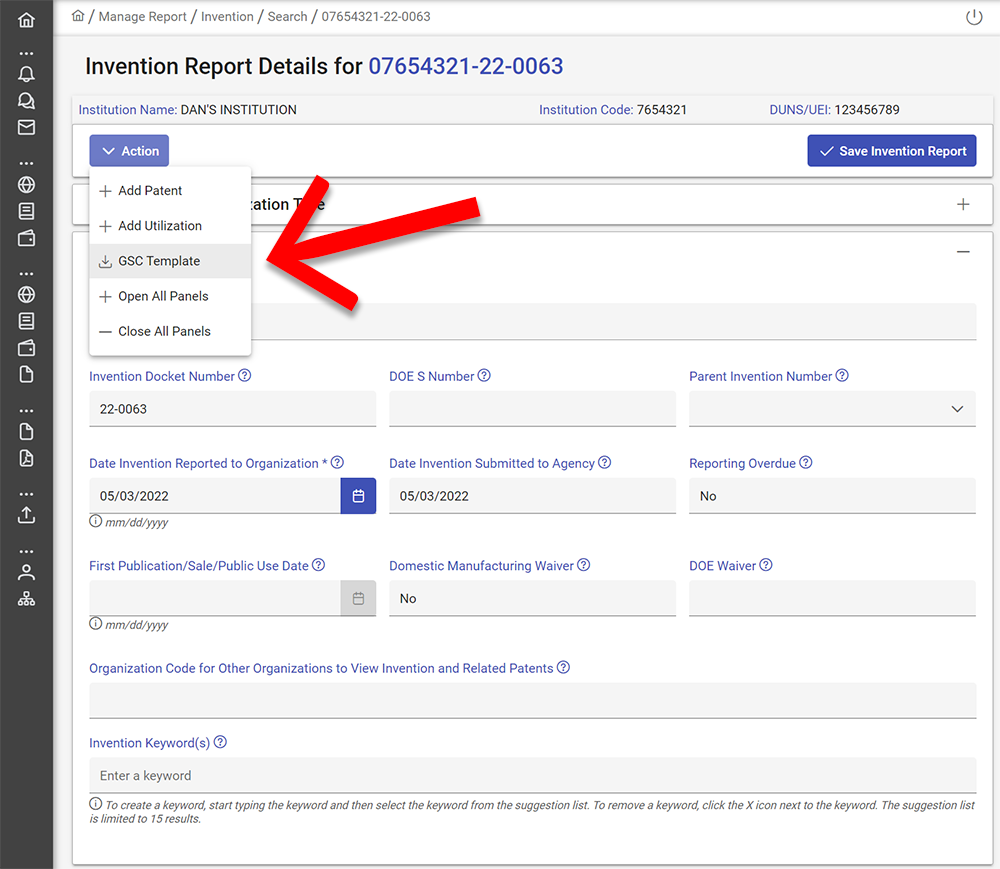
Task: Select GSC Template from Action menu
Action: click(159, 261)
